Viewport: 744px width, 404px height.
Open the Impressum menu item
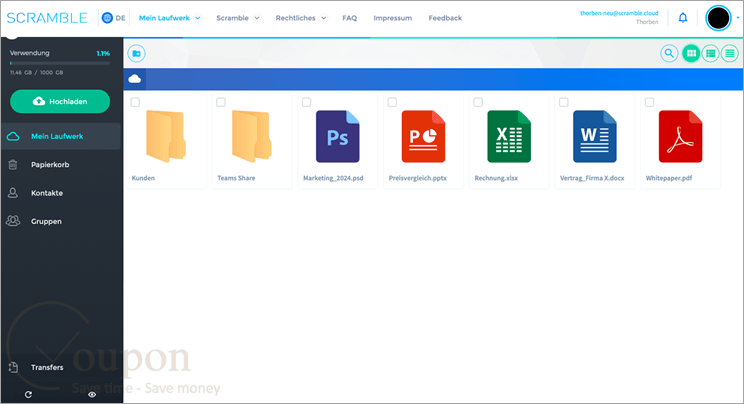pos(392,18)
